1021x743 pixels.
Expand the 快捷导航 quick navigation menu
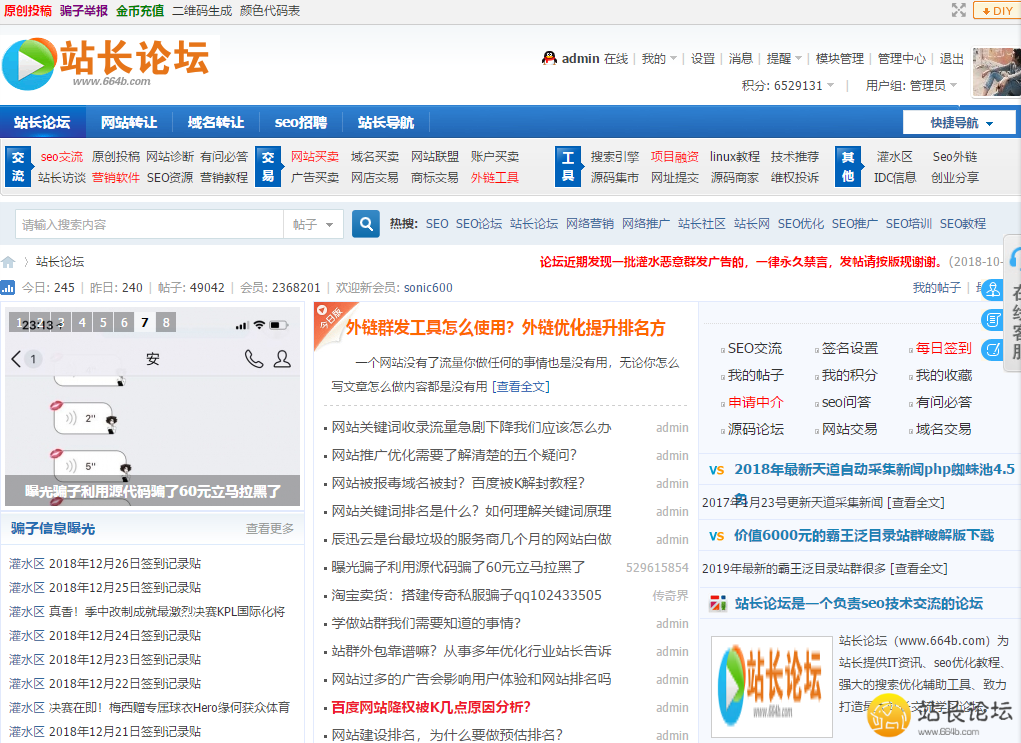(x=960, y=123)
